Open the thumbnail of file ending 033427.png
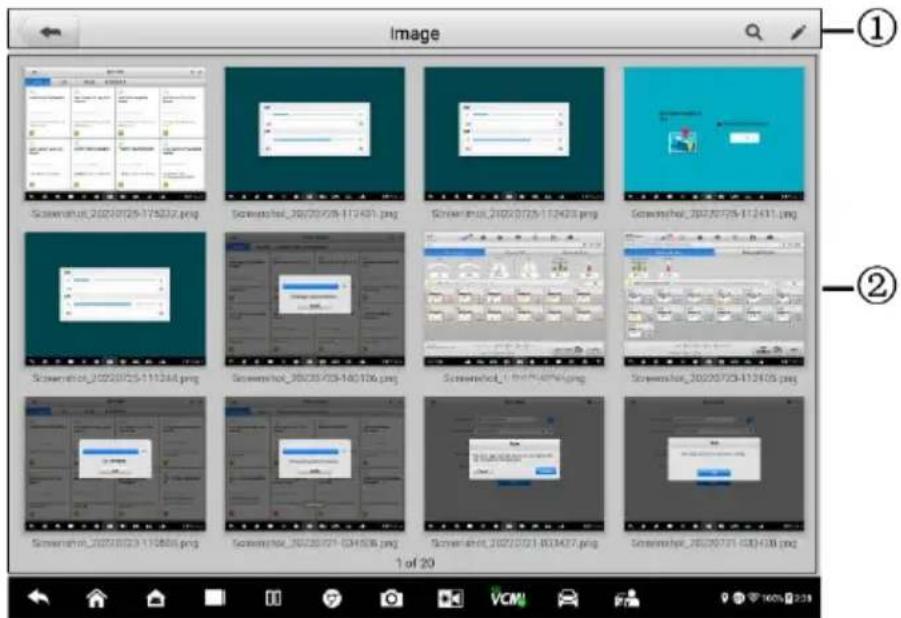The width and height of the screenshot is (901, 618). tap(514, 463)
